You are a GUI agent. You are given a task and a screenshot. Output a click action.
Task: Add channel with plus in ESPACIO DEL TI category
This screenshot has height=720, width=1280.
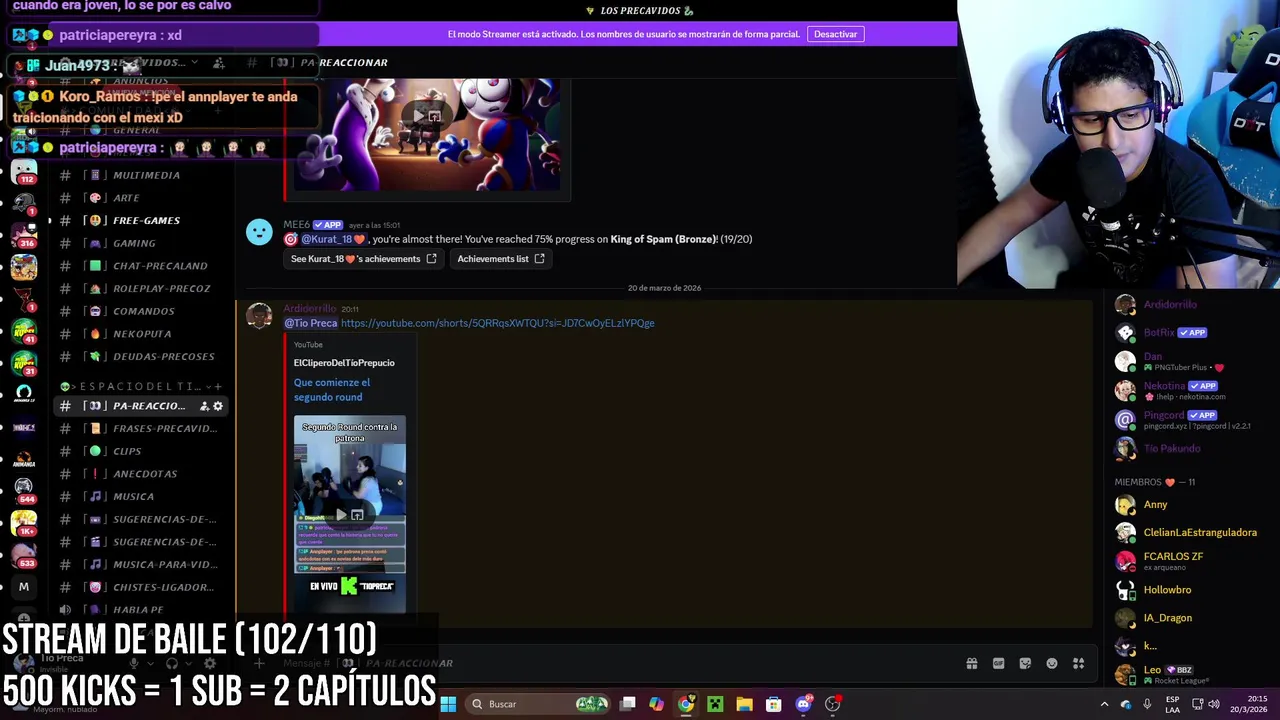[x=218, y=386]
